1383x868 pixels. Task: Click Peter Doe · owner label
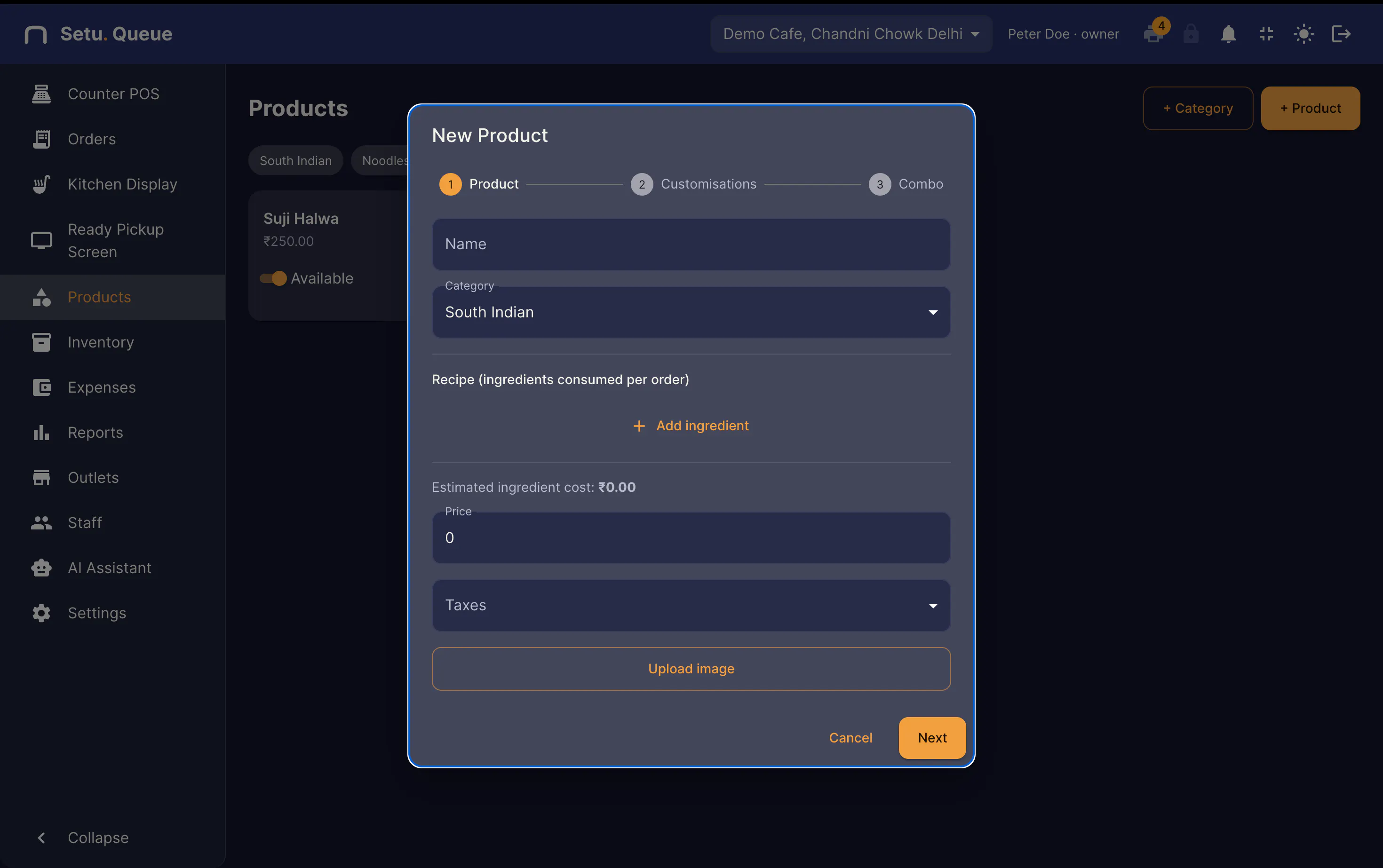point(1063,34)
